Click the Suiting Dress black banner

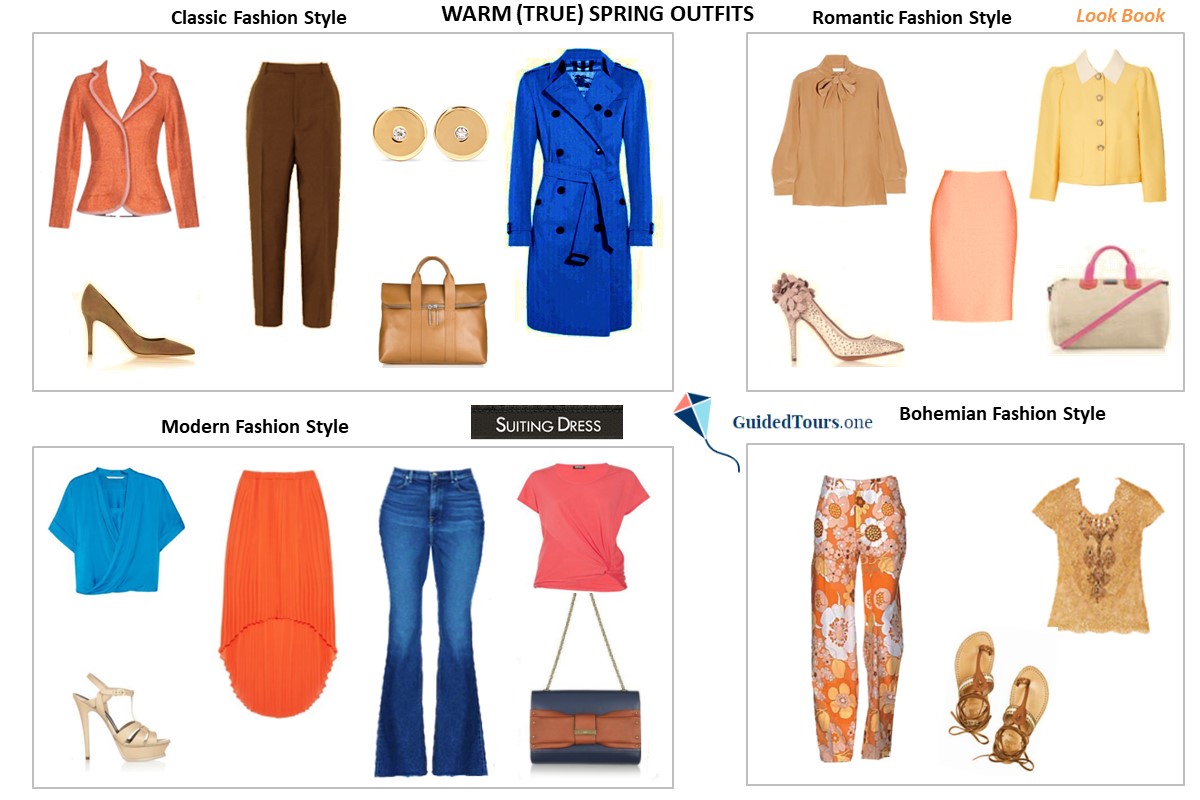point(547,423)
